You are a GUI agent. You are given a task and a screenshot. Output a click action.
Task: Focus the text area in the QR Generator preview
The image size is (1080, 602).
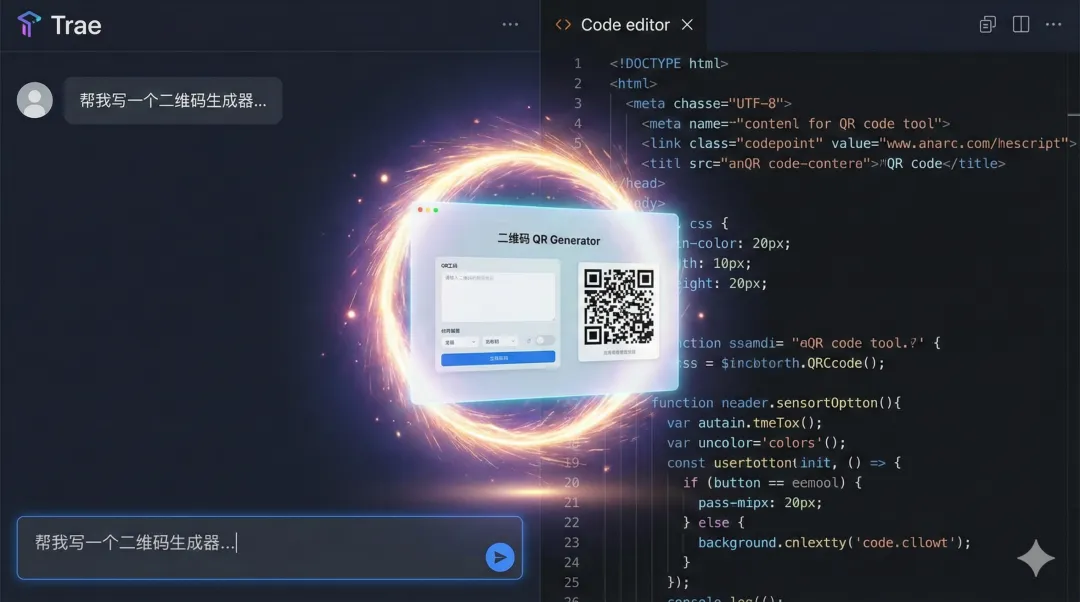click(498, 297)
